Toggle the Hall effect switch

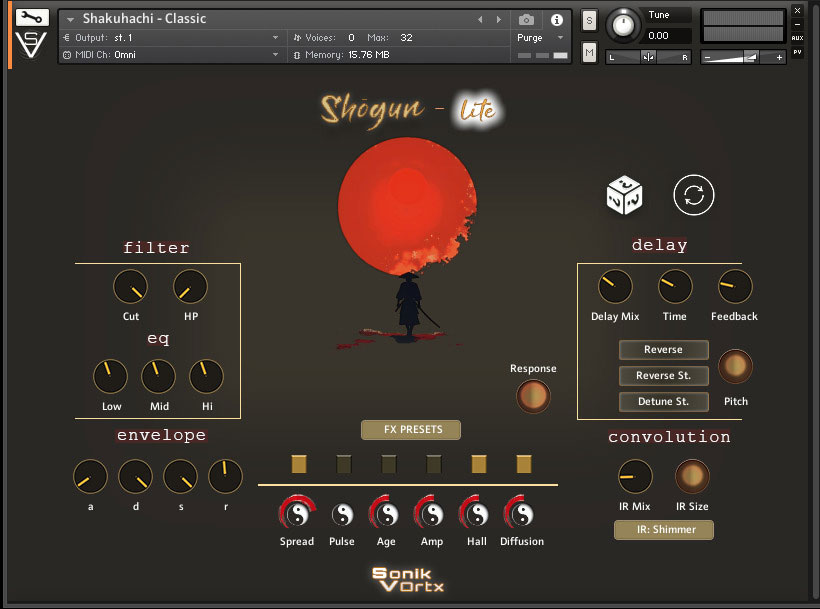pos(479,464)
